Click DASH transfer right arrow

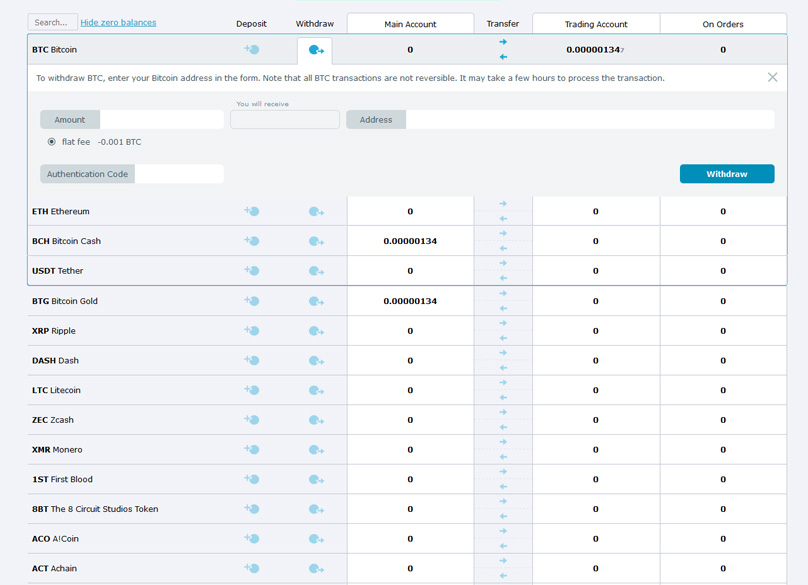click(503, 353)
